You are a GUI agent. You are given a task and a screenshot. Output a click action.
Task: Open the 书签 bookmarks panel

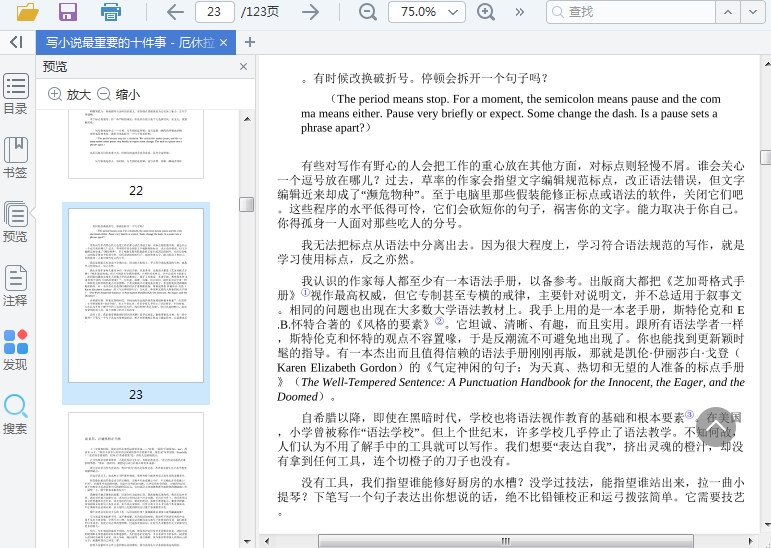coord(16,157)
